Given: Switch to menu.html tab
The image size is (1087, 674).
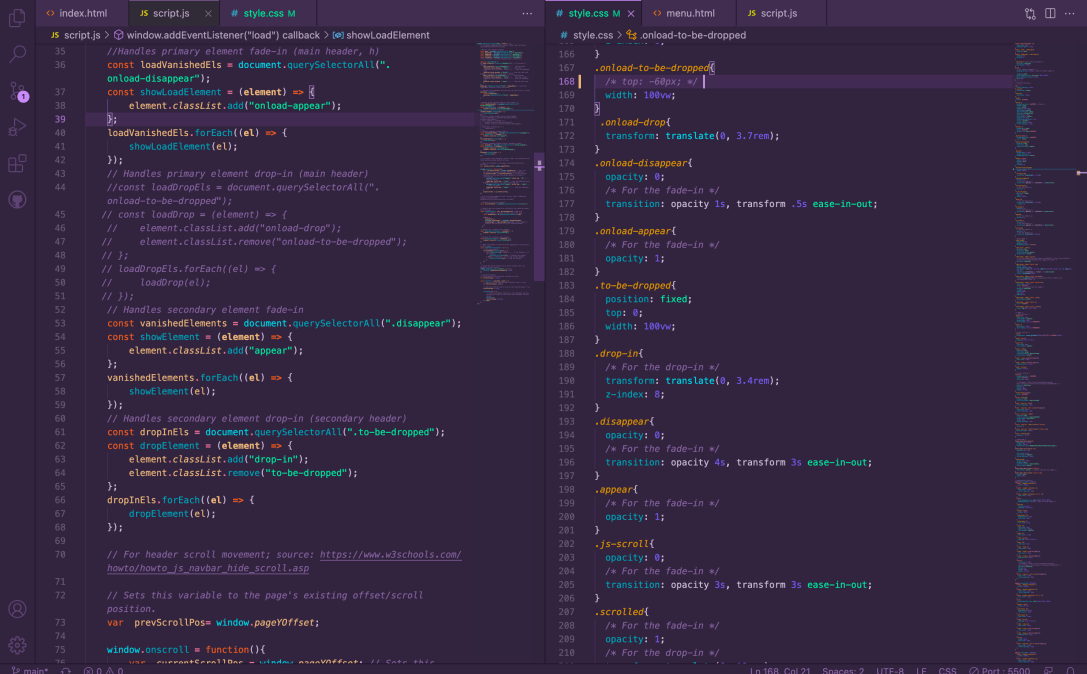Looking at the screenshot, I should (690, 13).
